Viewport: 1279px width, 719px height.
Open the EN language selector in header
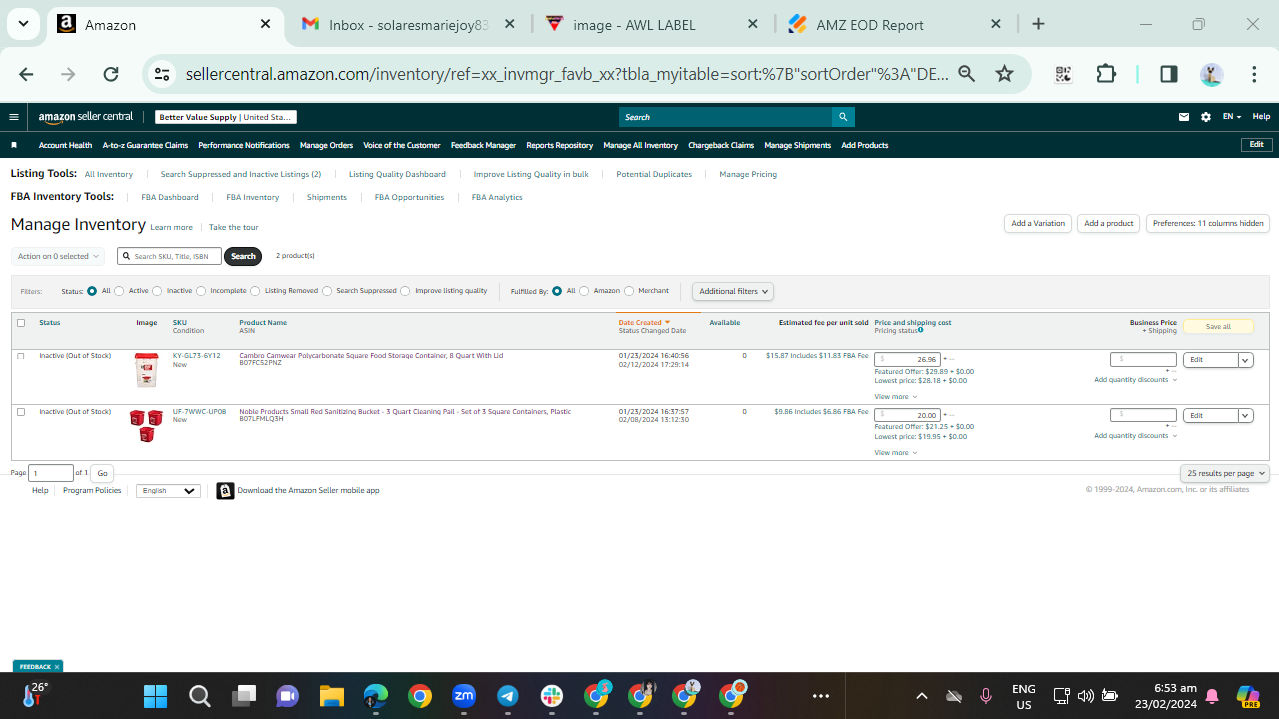point(1232,117)
